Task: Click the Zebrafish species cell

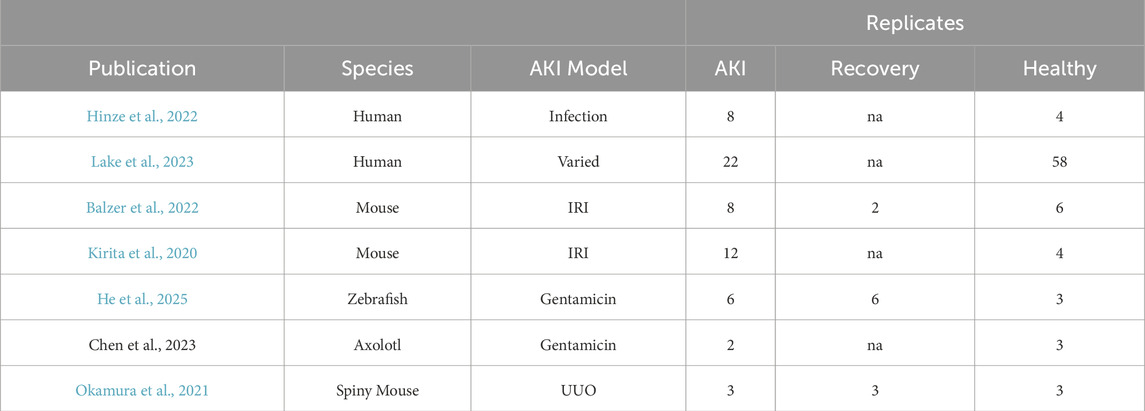Action: point(377,298)
